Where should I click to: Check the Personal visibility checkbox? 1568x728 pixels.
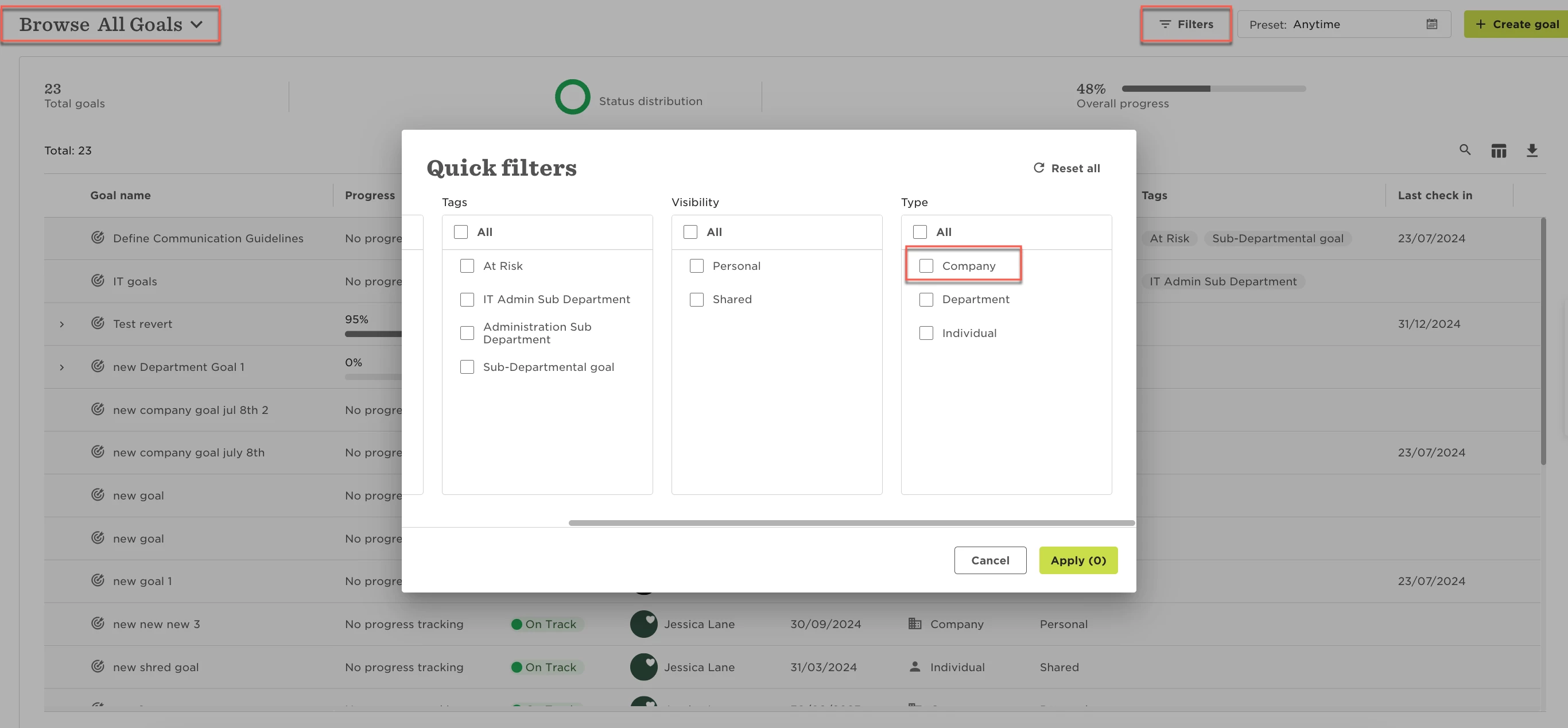(x=696, y=266)
